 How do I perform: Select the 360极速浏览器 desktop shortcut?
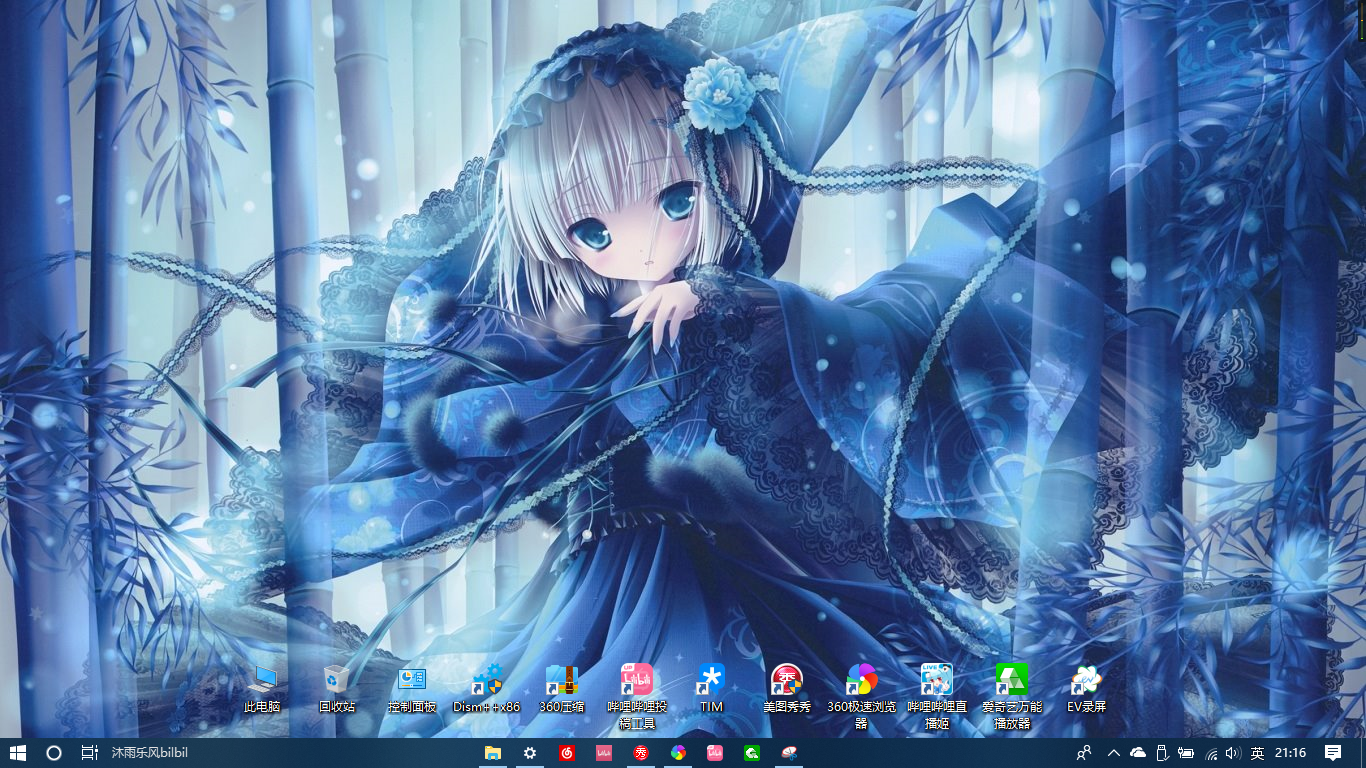coord(862,696)
